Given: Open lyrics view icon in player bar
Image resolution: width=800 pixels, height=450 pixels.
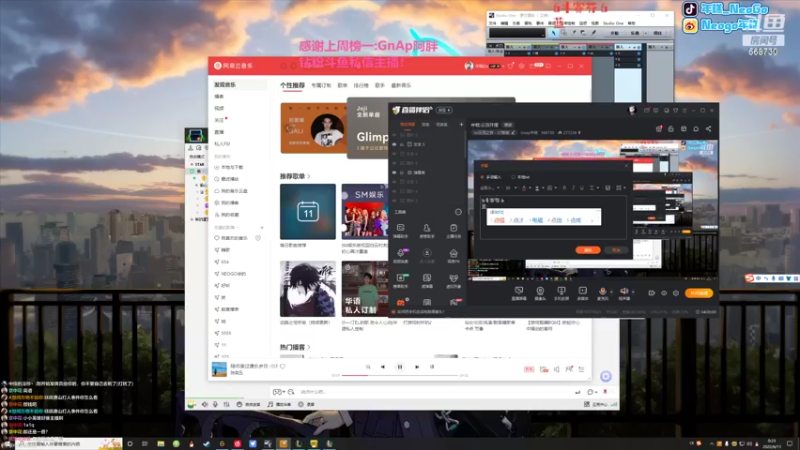Looking at the screenshot, I should [x=432, y=366].
